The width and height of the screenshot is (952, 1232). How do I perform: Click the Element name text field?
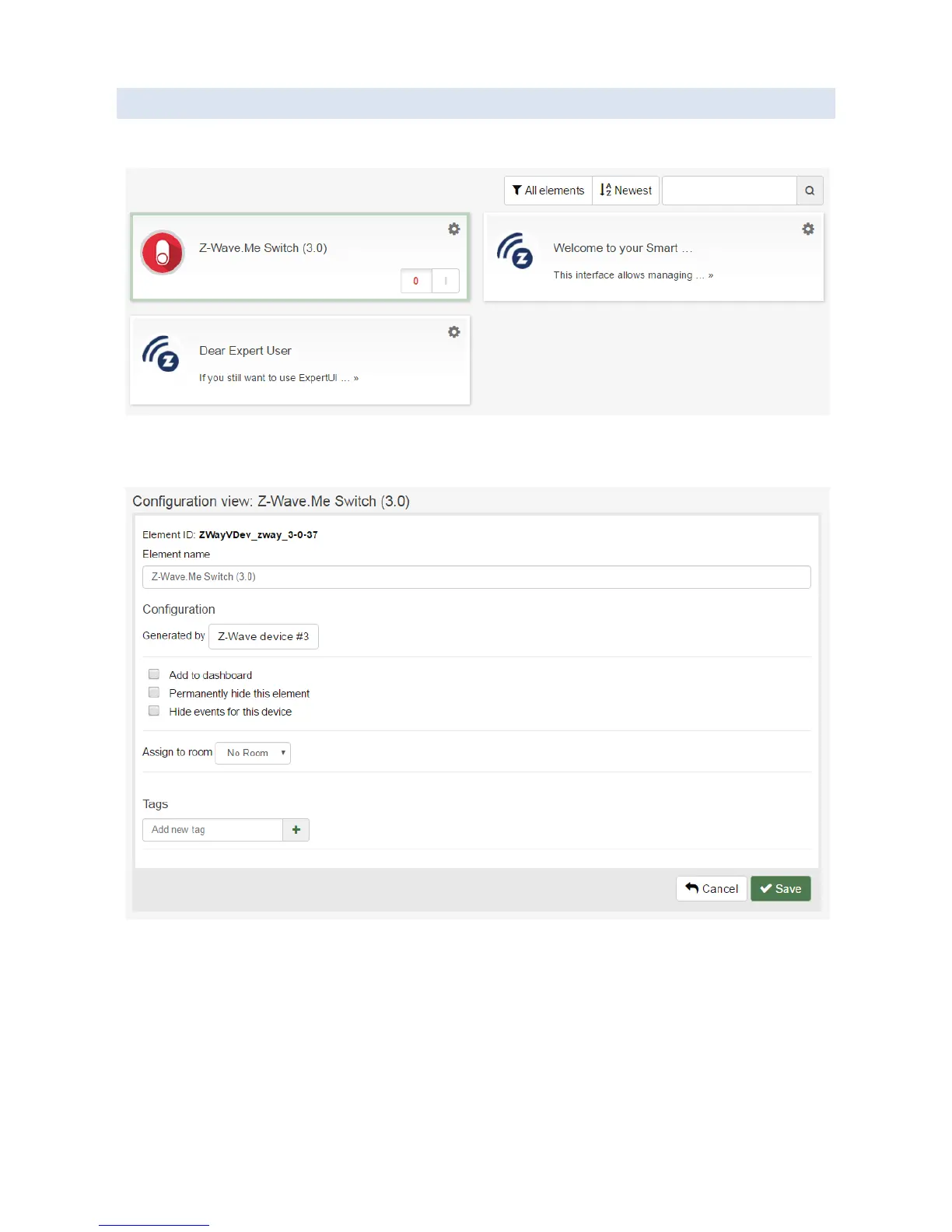[476, 577]
